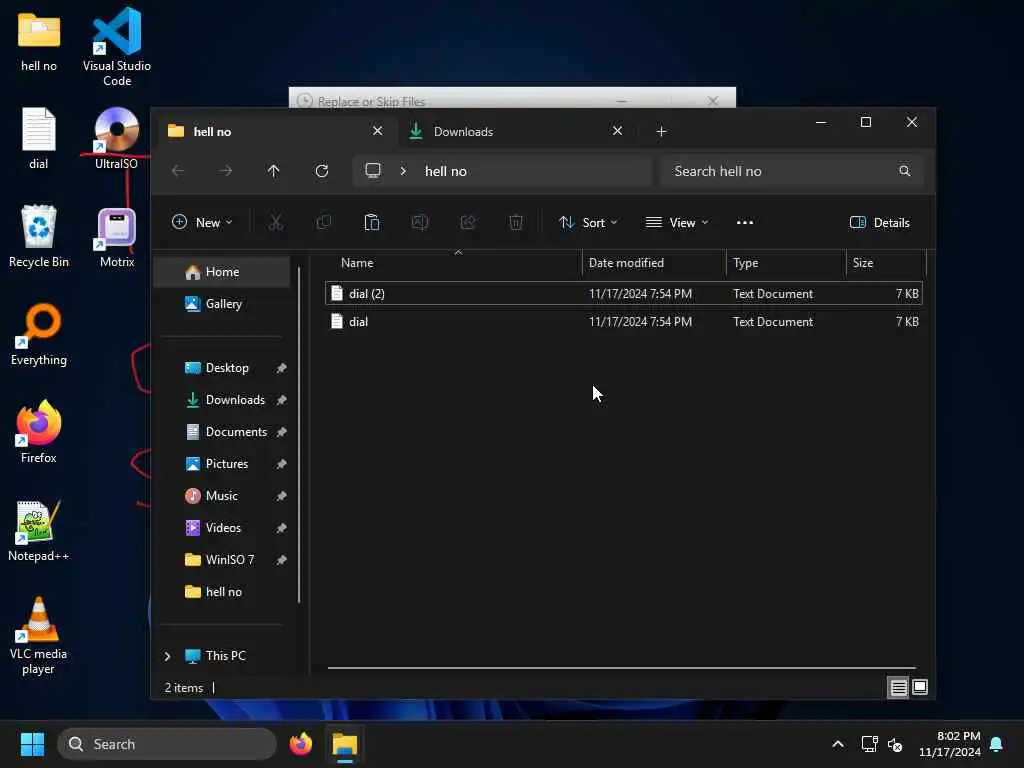Open the Sort dropdown menu
This screenshot has height=768, width=1024.
[x=588, y=223]
